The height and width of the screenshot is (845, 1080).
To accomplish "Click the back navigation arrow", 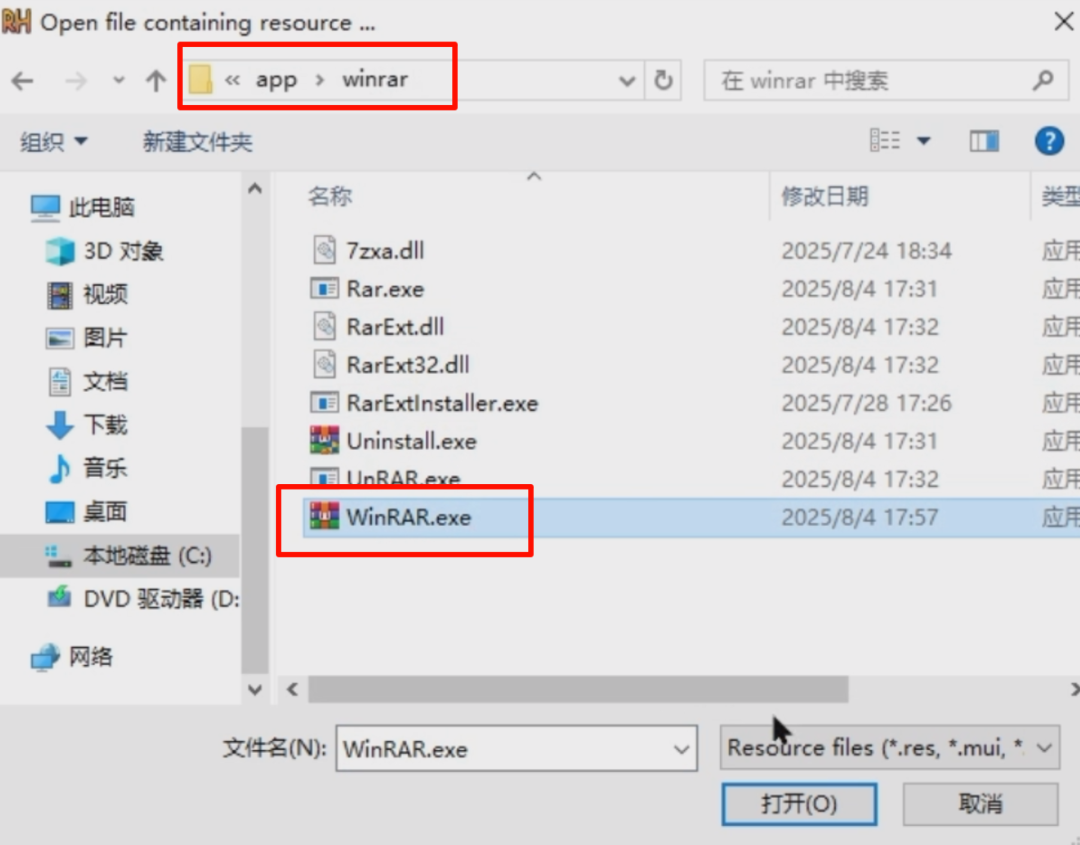I will 23,81.
